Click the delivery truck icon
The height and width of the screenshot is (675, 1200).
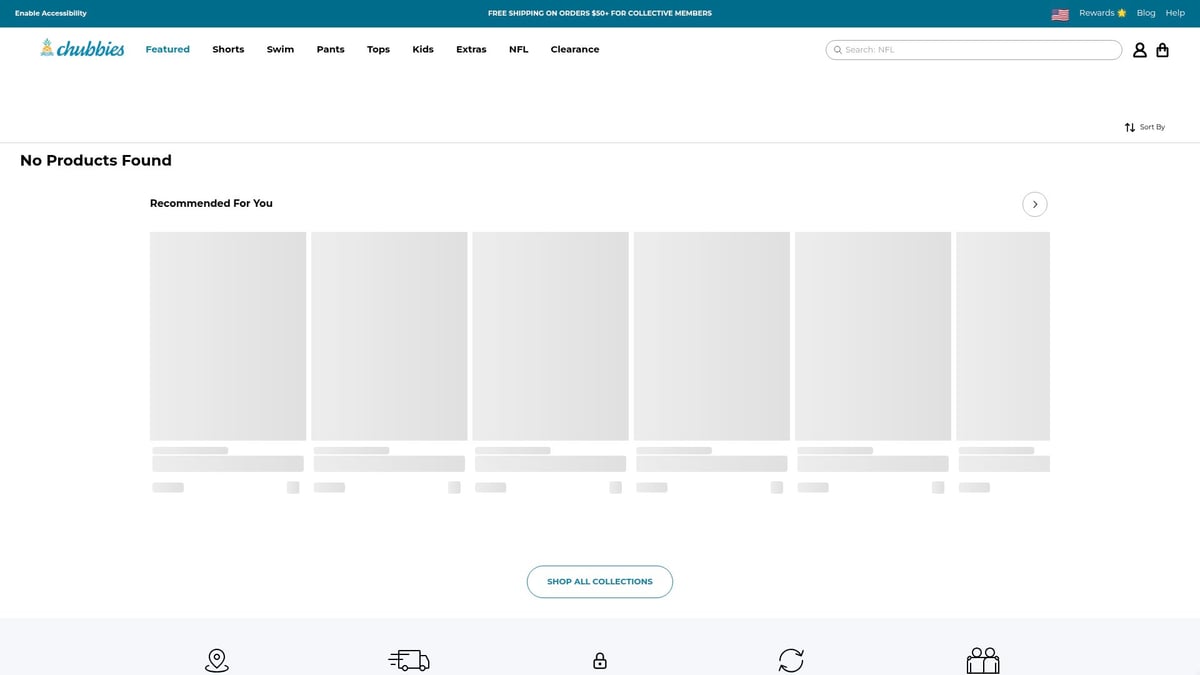(408, 660)
